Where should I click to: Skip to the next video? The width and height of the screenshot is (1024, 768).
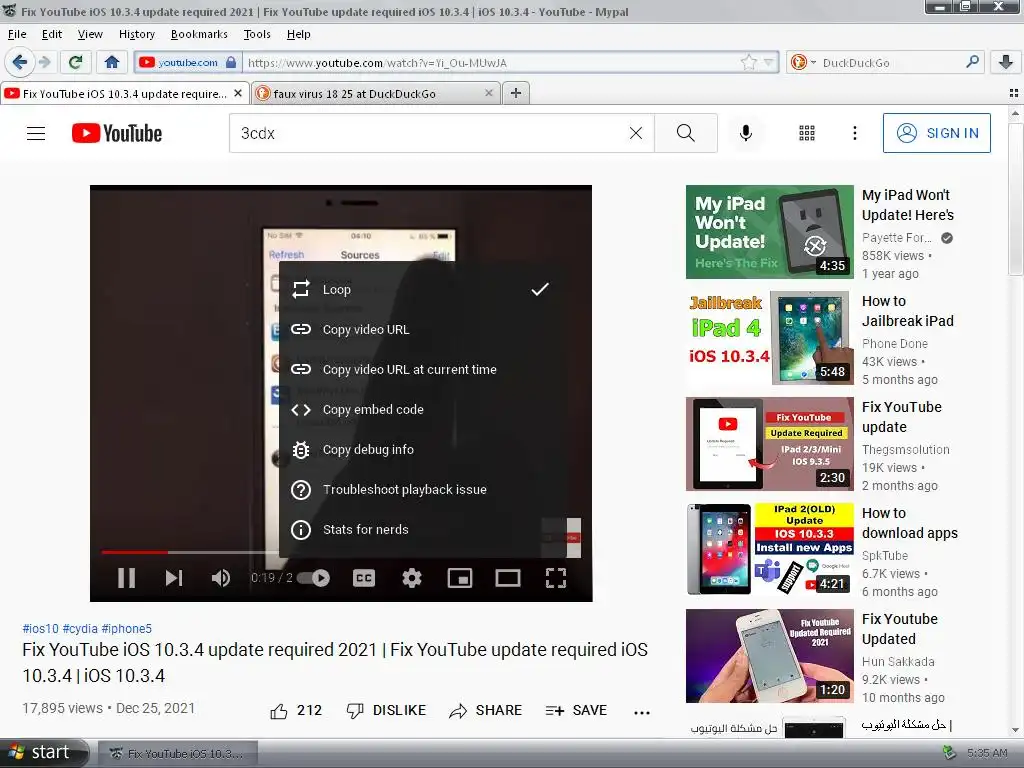(174, 578)
